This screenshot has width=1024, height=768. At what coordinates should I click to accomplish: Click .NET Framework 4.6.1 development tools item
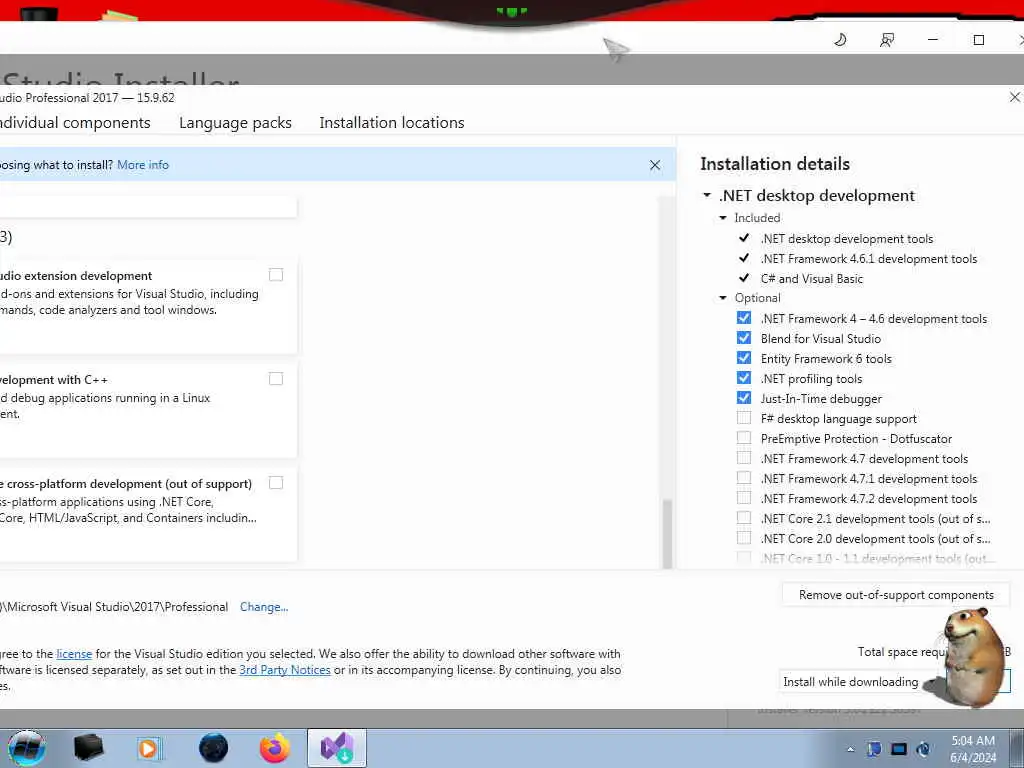[869, 259]
